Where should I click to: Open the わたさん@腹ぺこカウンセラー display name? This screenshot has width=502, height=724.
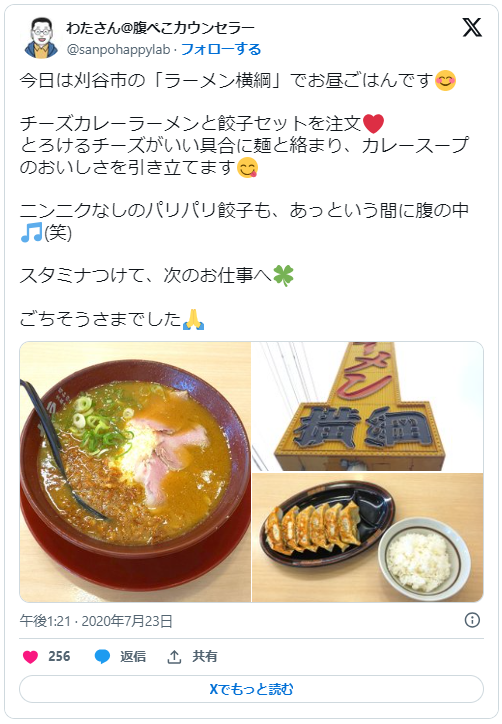pyautogui.click(x=160, y=28)
